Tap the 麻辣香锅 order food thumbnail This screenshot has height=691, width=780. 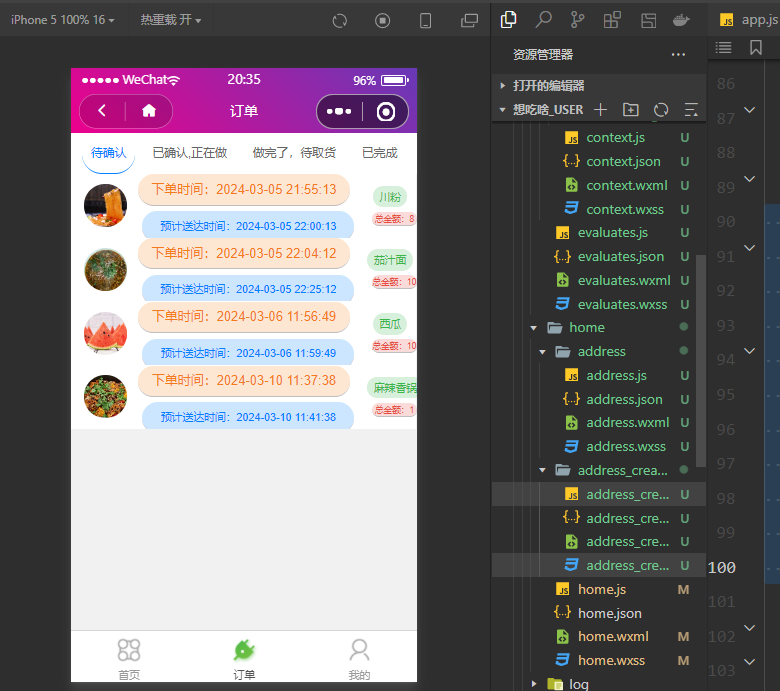point(105,396)
